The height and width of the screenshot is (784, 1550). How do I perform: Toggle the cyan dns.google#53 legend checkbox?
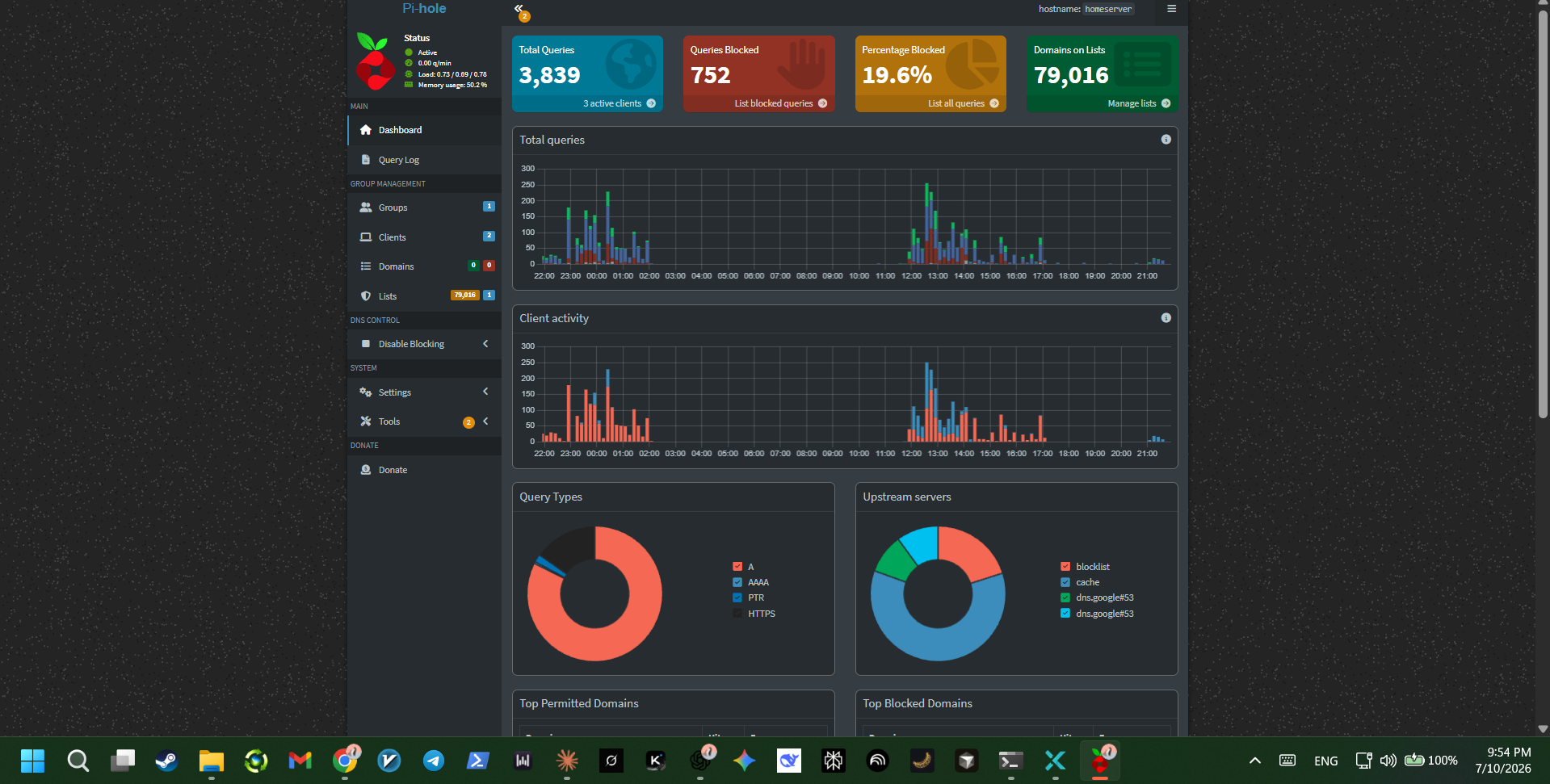click(x=1065, y=614)
